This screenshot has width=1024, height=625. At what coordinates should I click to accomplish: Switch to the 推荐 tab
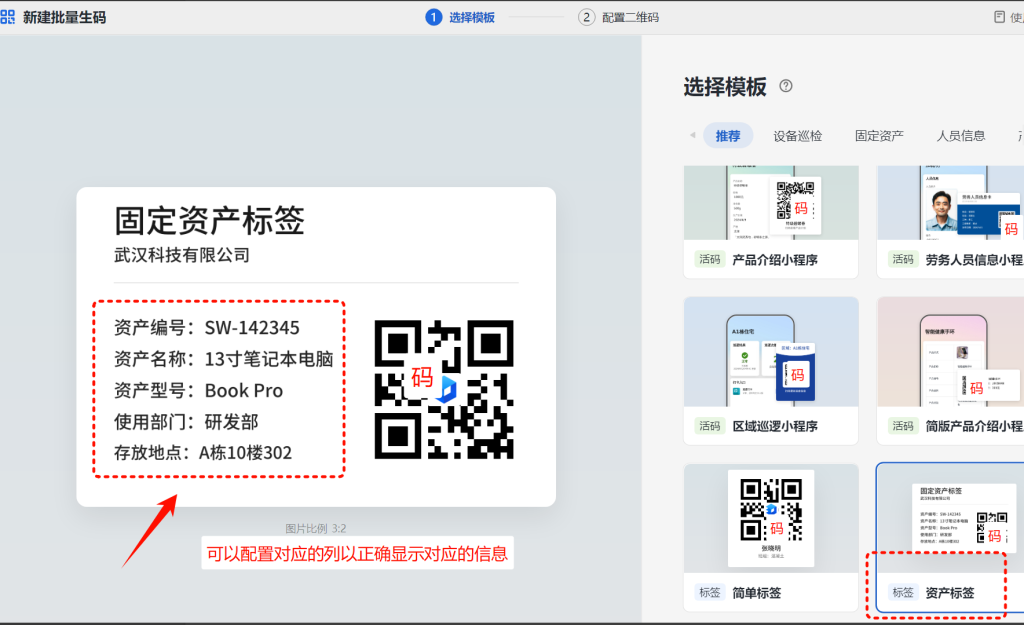728,136
